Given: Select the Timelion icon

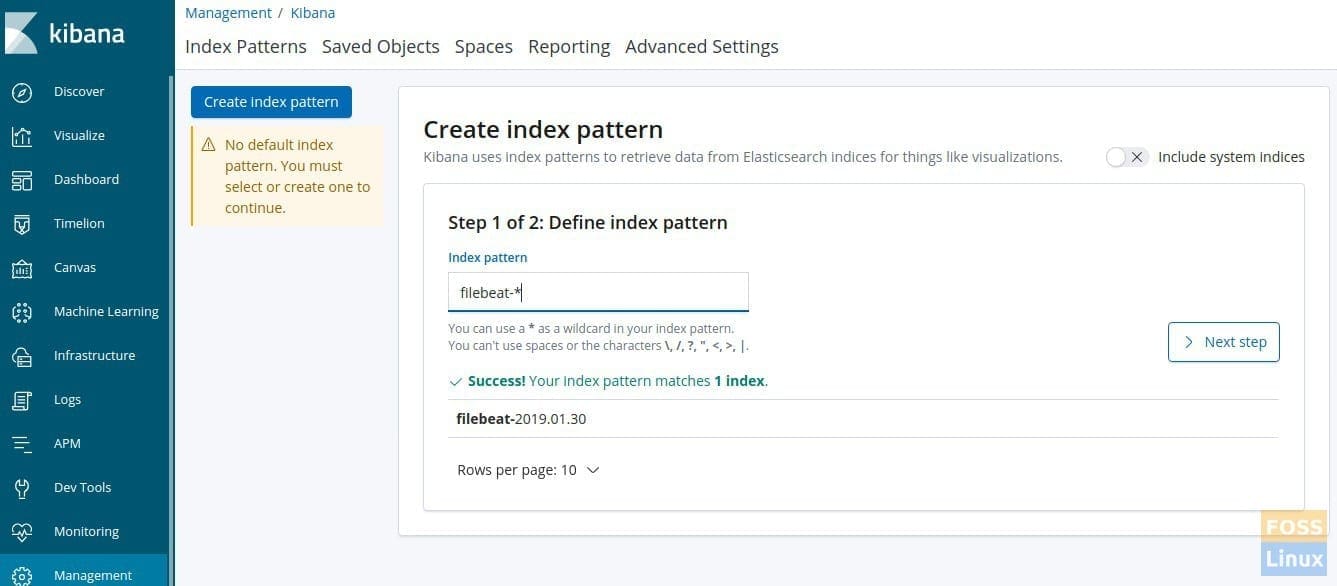Looking at the screenshot, I should pos(22,224).
